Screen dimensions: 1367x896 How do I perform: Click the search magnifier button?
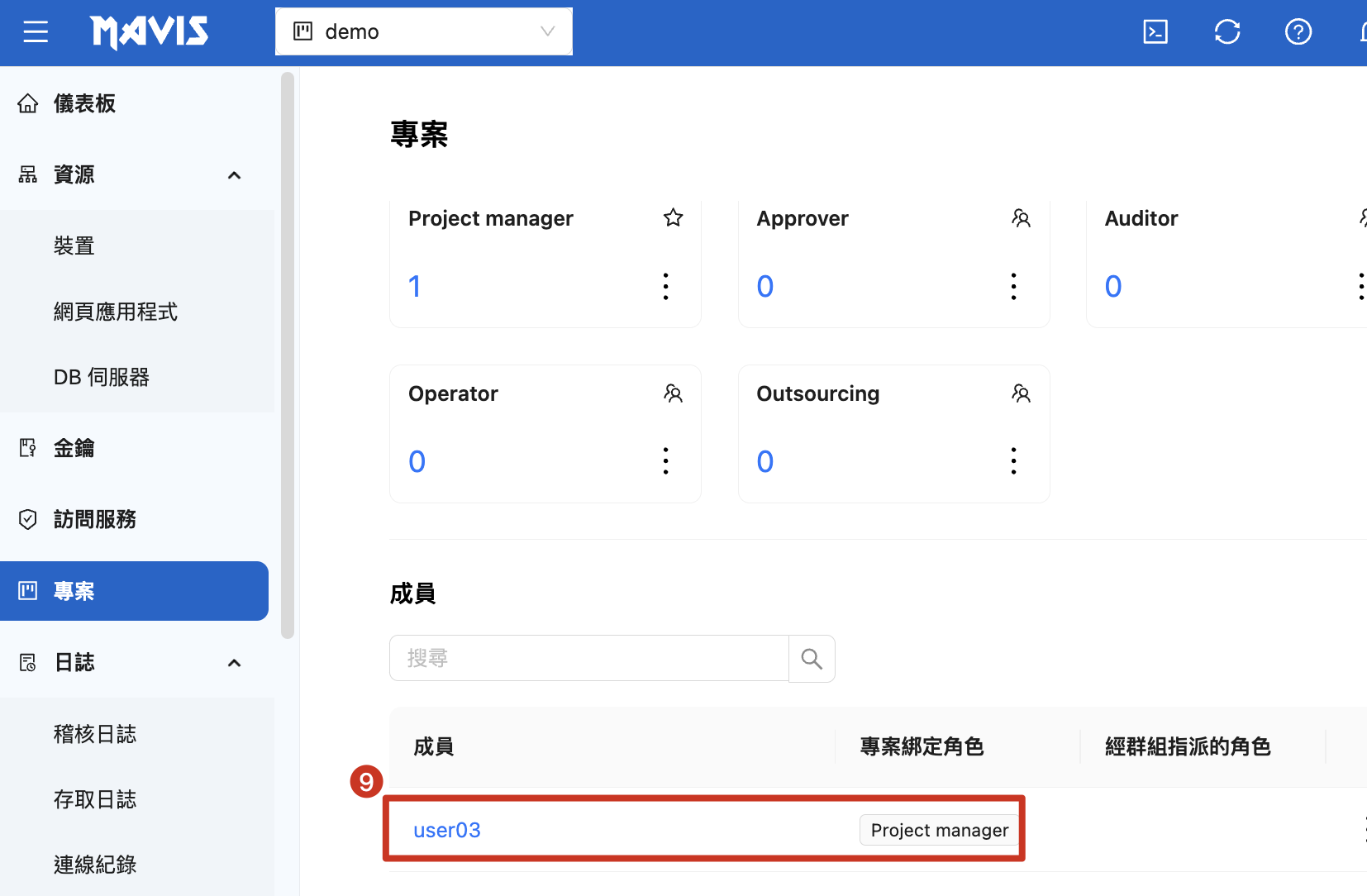[812, 659]
